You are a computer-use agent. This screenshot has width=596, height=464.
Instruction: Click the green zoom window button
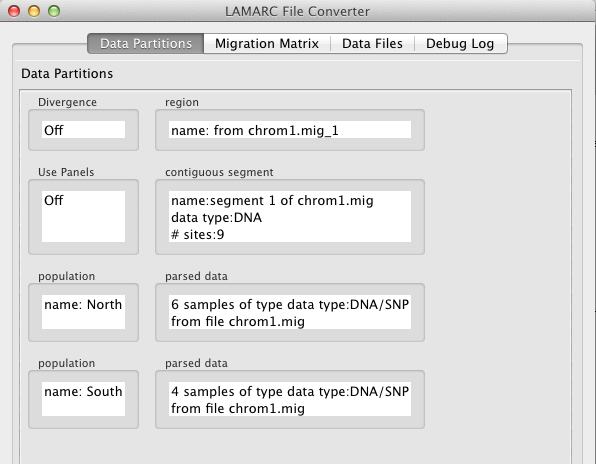click(x=54, y=11)
